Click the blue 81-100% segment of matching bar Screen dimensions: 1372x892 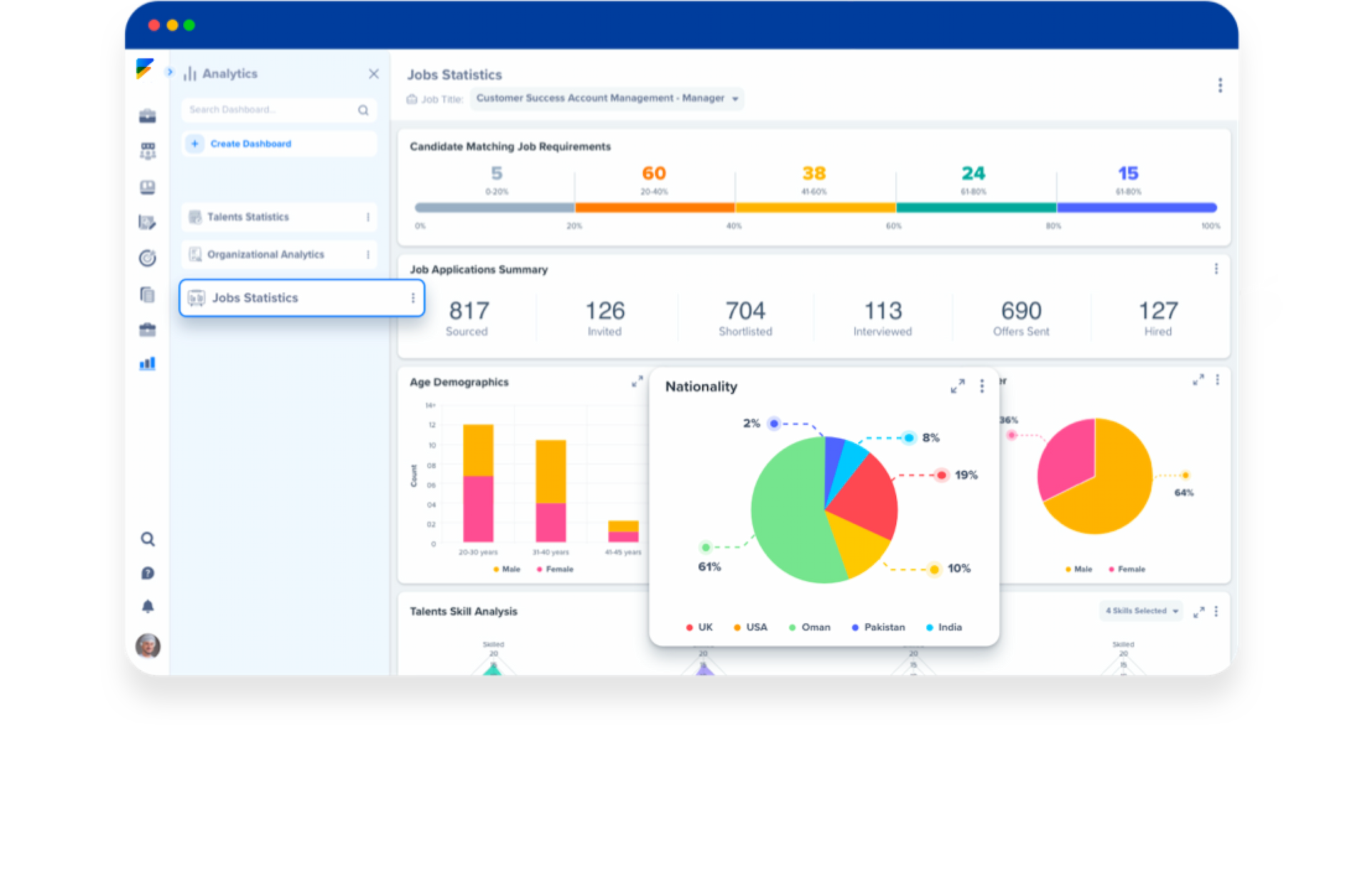(x=1137, y=207)
